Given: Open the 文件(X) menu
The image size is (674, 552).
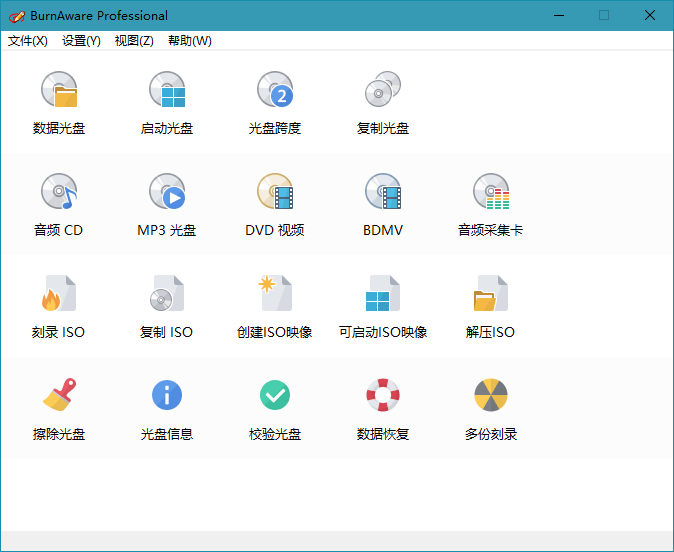Looking at the screenshot, I should coord(28,41).
